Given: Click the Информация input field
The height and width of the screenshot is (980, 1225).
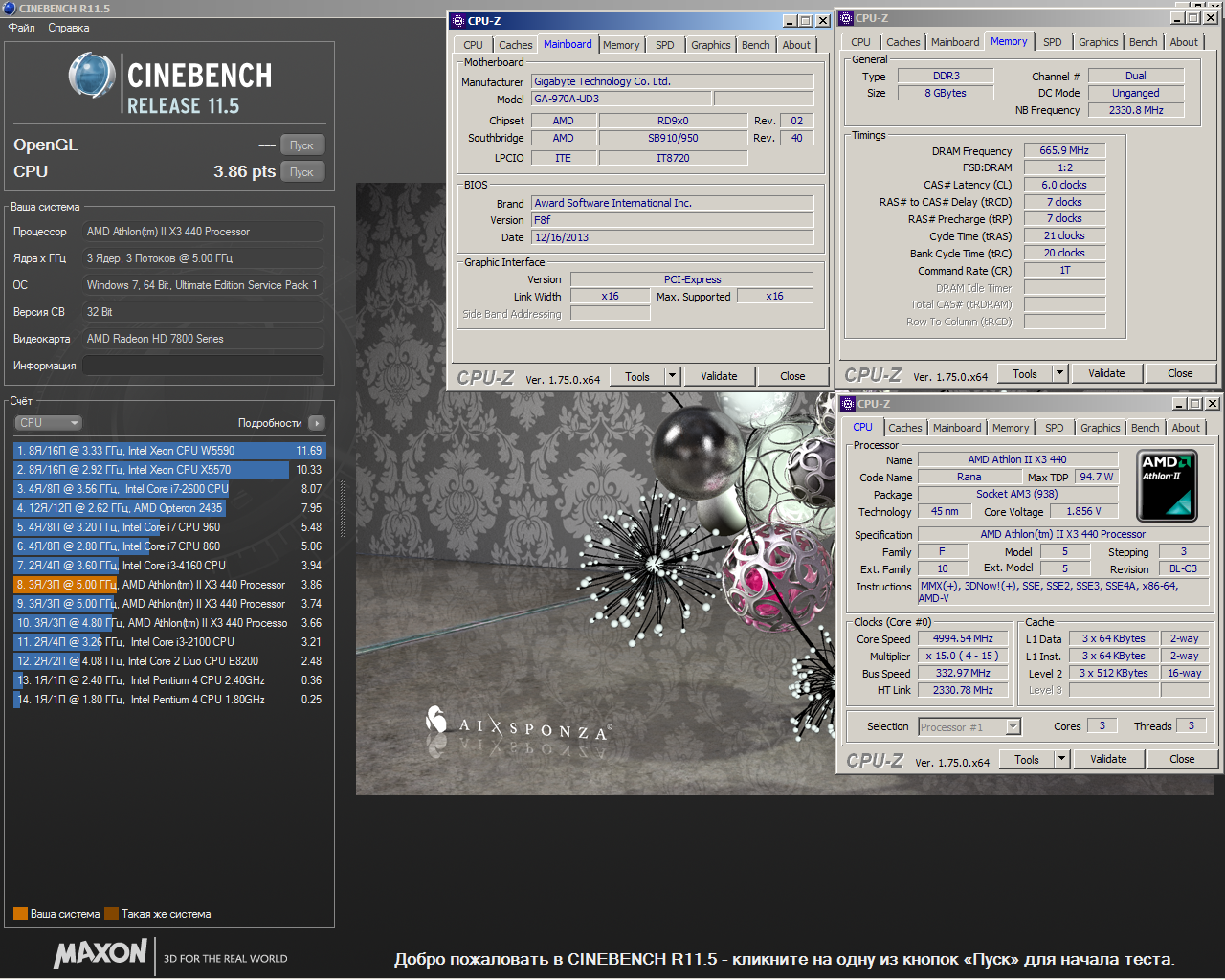Looking at the screenshot, I should (x=203, y=366).
